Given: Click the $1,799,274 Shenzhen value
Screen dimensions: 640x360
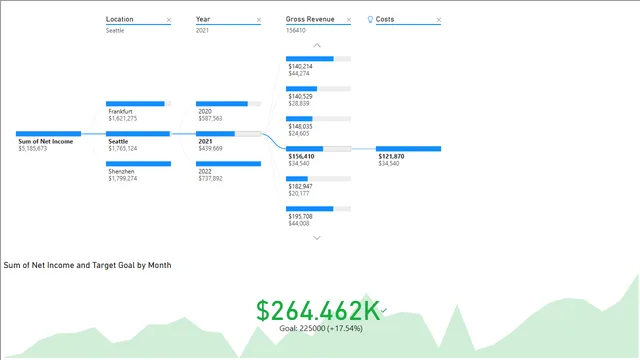Looking at the screenshot, I should tap(123, 178).
